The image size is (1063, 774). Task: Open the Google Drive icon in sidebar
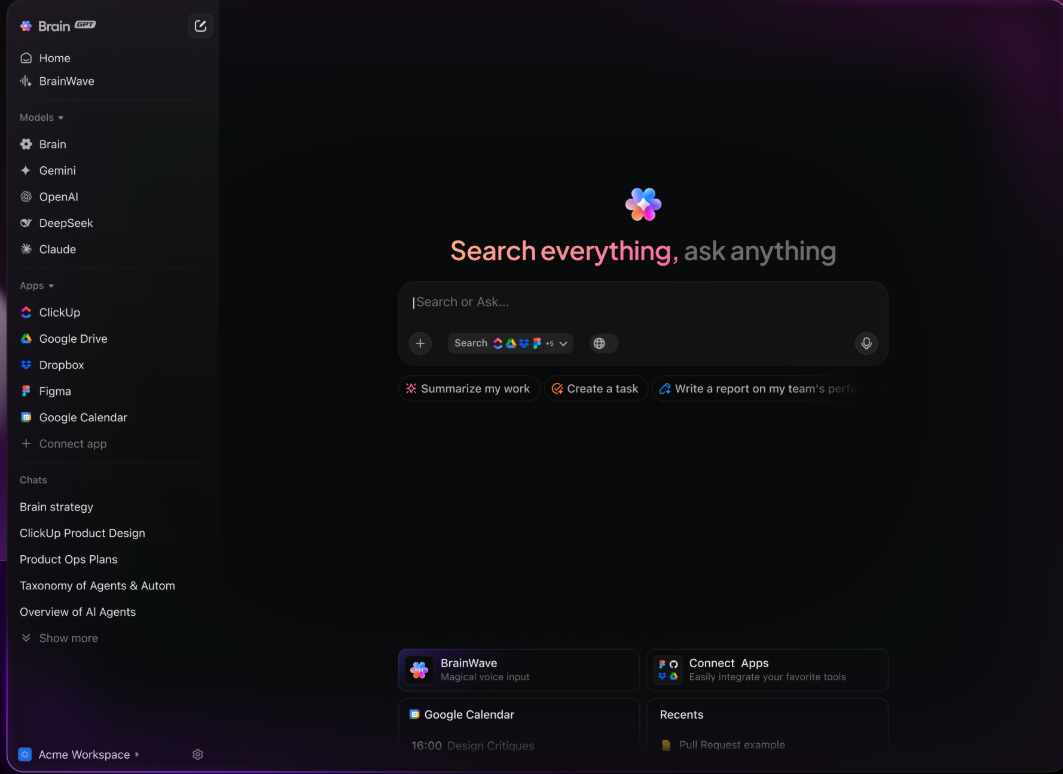point(26,339)
